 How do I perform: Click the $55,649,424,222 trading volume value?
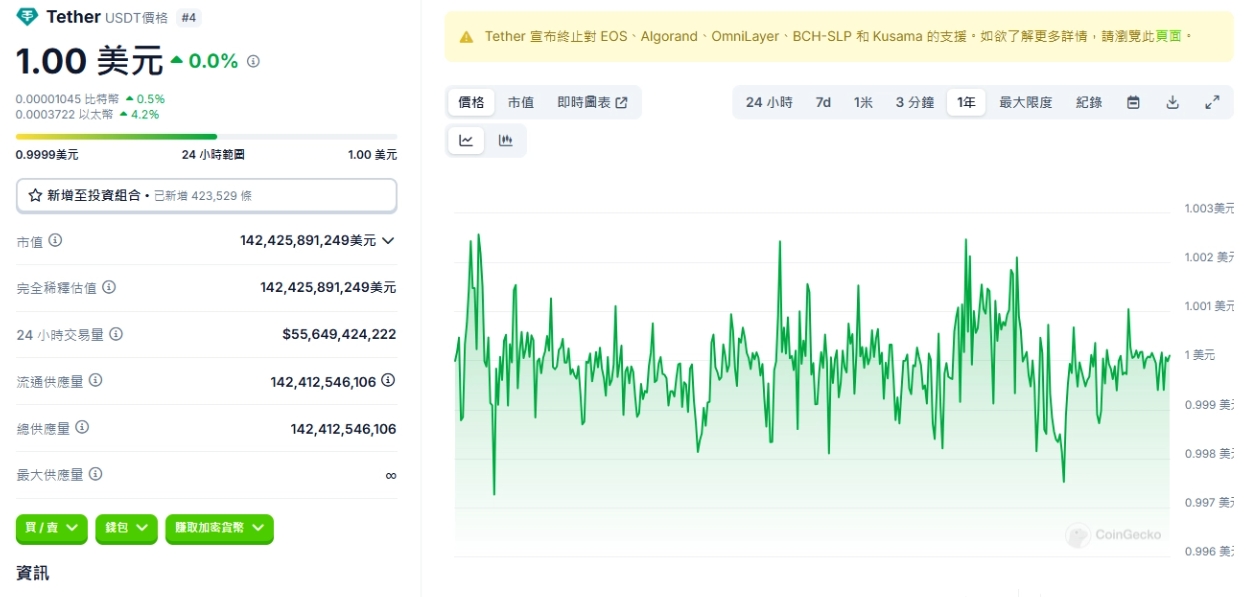(339, 334)
